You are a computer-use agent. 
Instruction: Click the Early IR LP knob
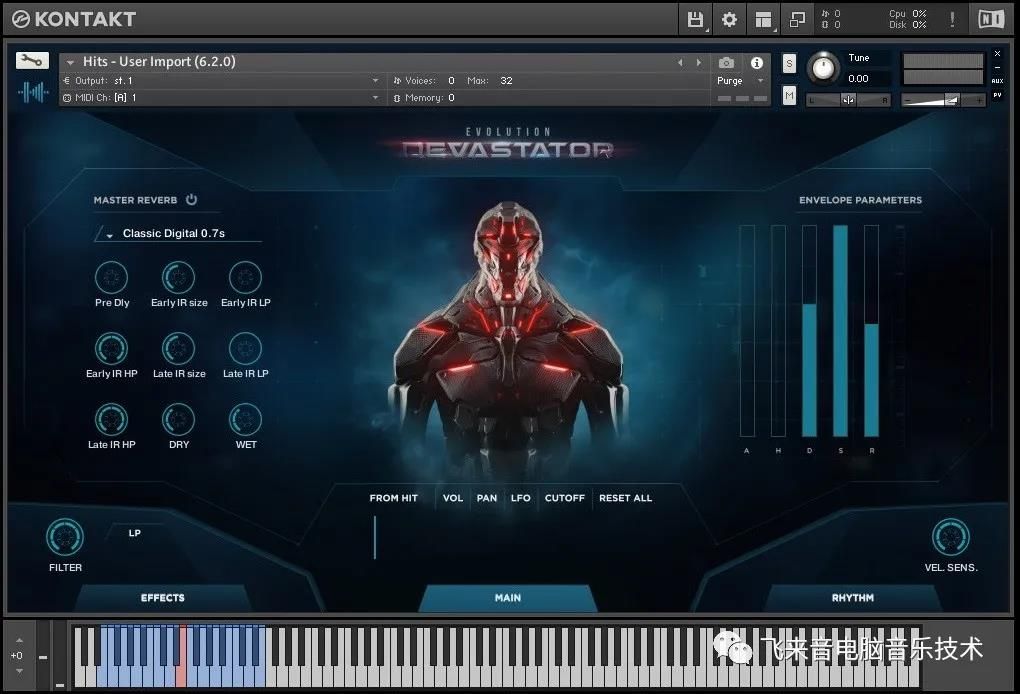(245, 278)
